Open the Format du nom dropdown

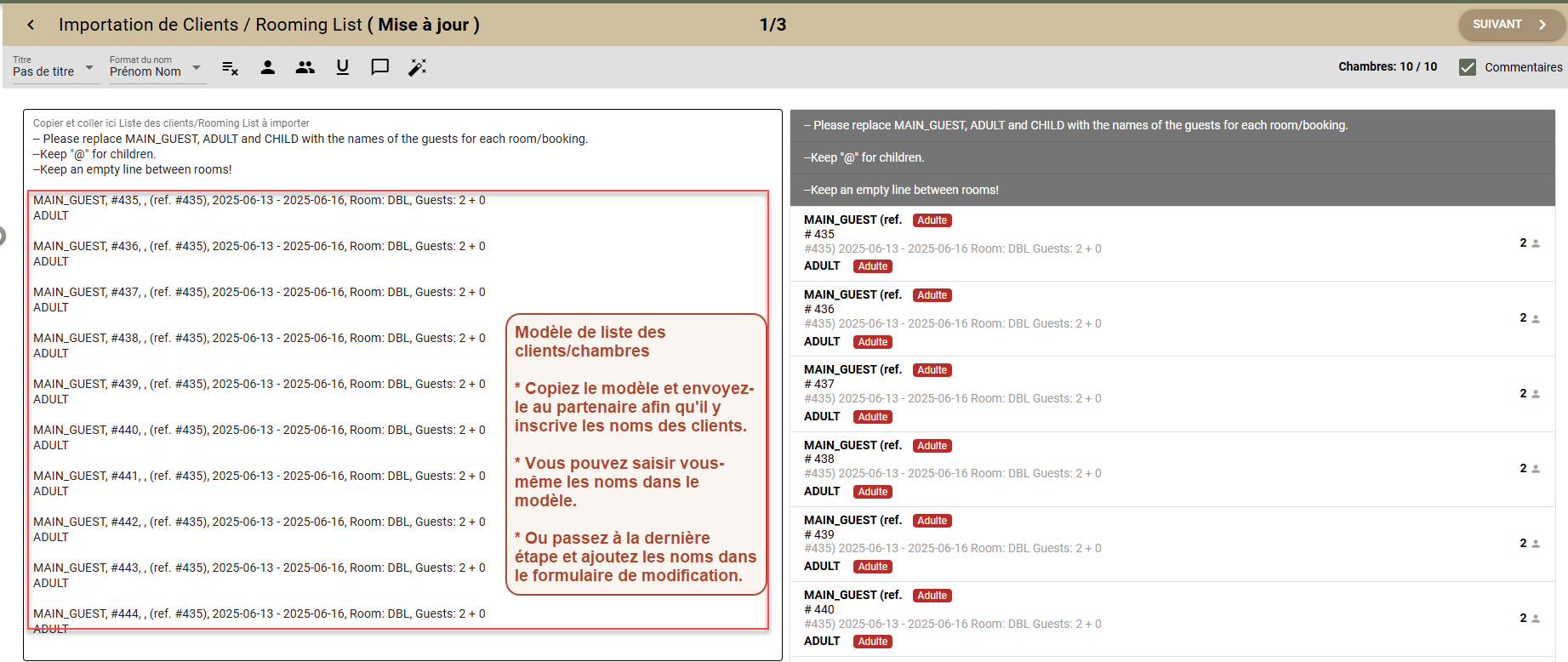(x=157, y=67)
